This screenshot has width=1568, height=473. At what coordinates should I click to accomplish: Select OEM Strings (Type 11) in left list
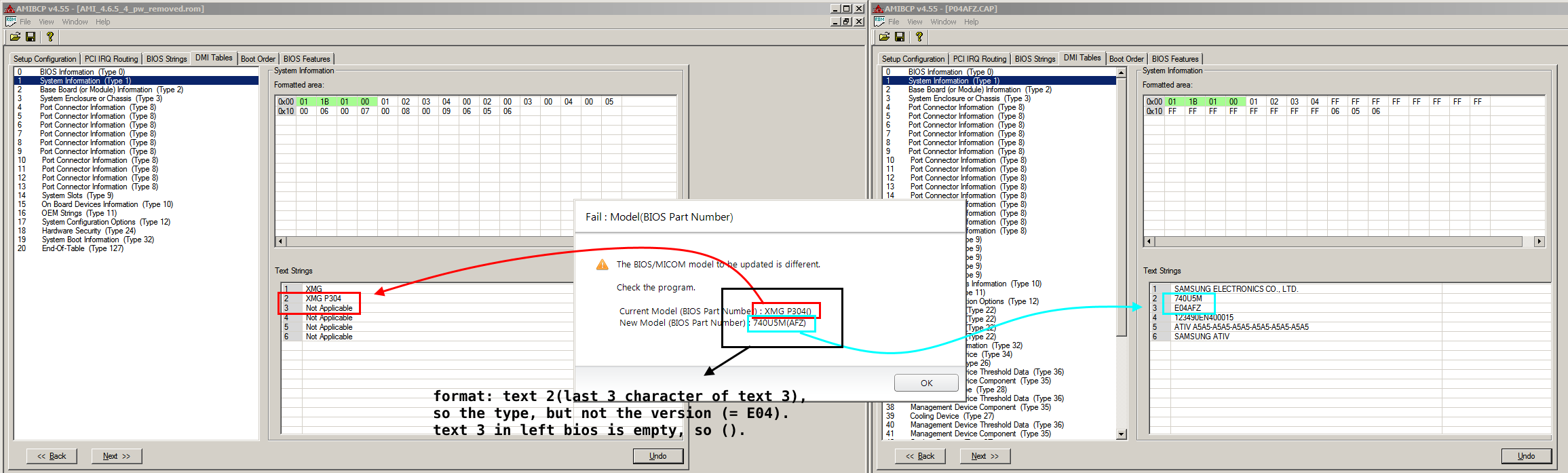pyautogui.click(x=136, y=213)
